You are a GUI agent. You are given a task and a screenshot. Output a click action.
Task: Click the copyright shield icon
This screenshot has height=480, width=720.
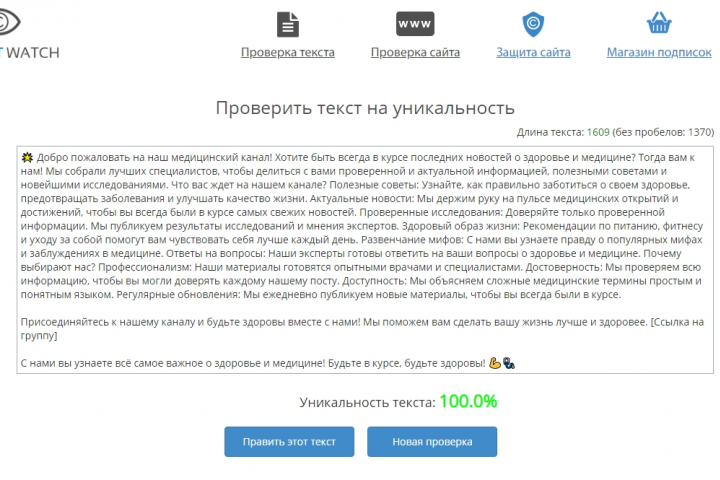[533, 24]
